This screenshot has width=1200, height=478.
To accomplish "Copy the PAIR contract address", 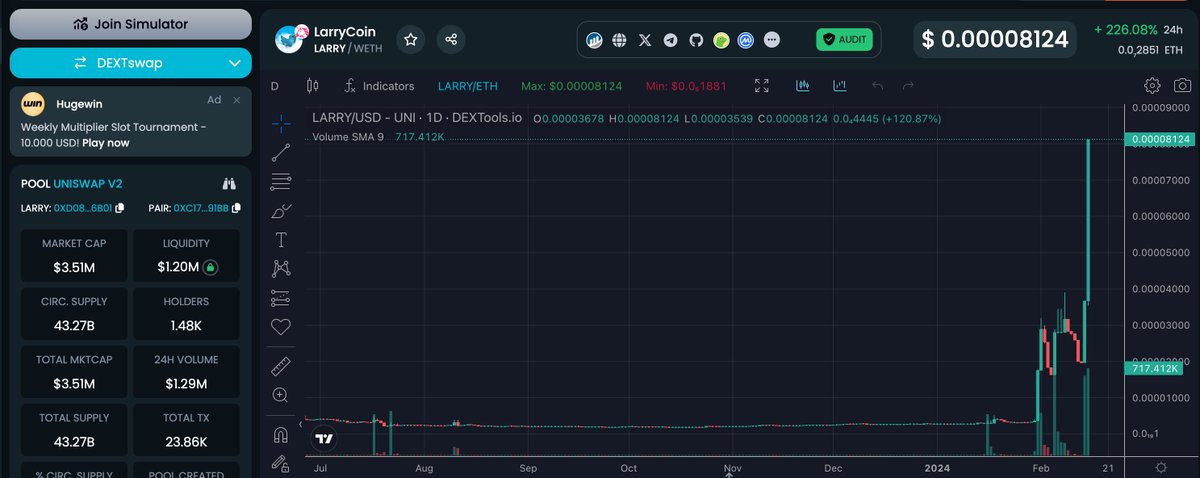I will coord(234,208).
